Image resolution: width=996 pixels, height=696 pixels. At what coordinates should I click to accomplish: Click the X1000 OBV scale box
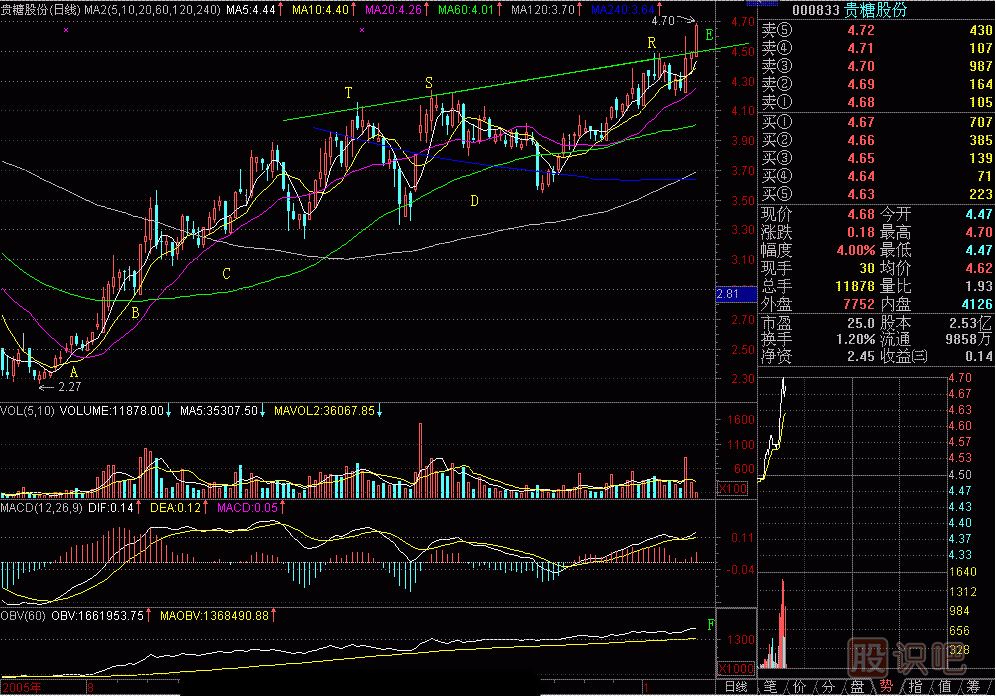(x=736, y=667)
